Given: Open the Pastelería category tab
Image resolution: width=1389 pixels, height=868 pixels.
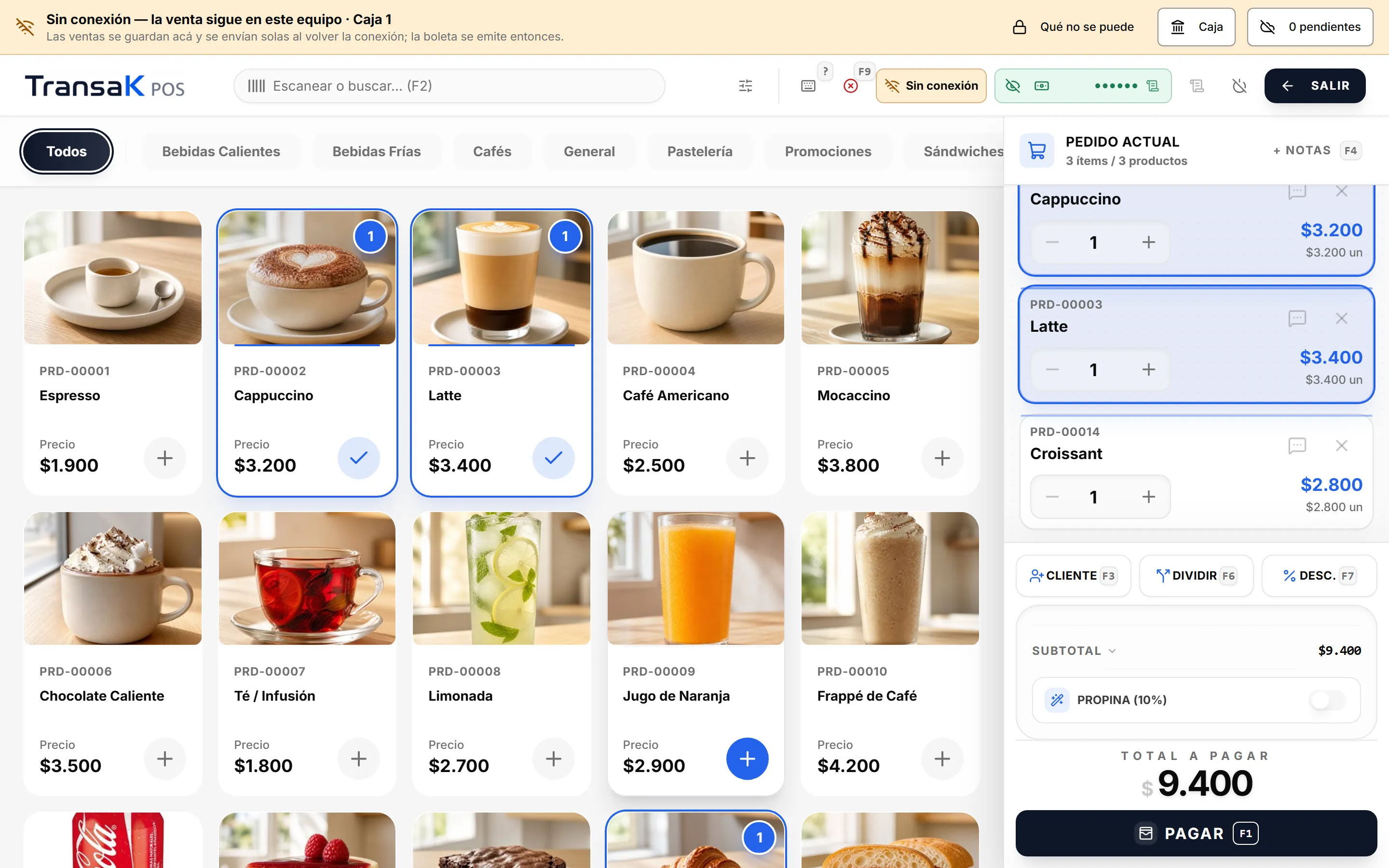Looking at the screenshot, I should [700, 151].
